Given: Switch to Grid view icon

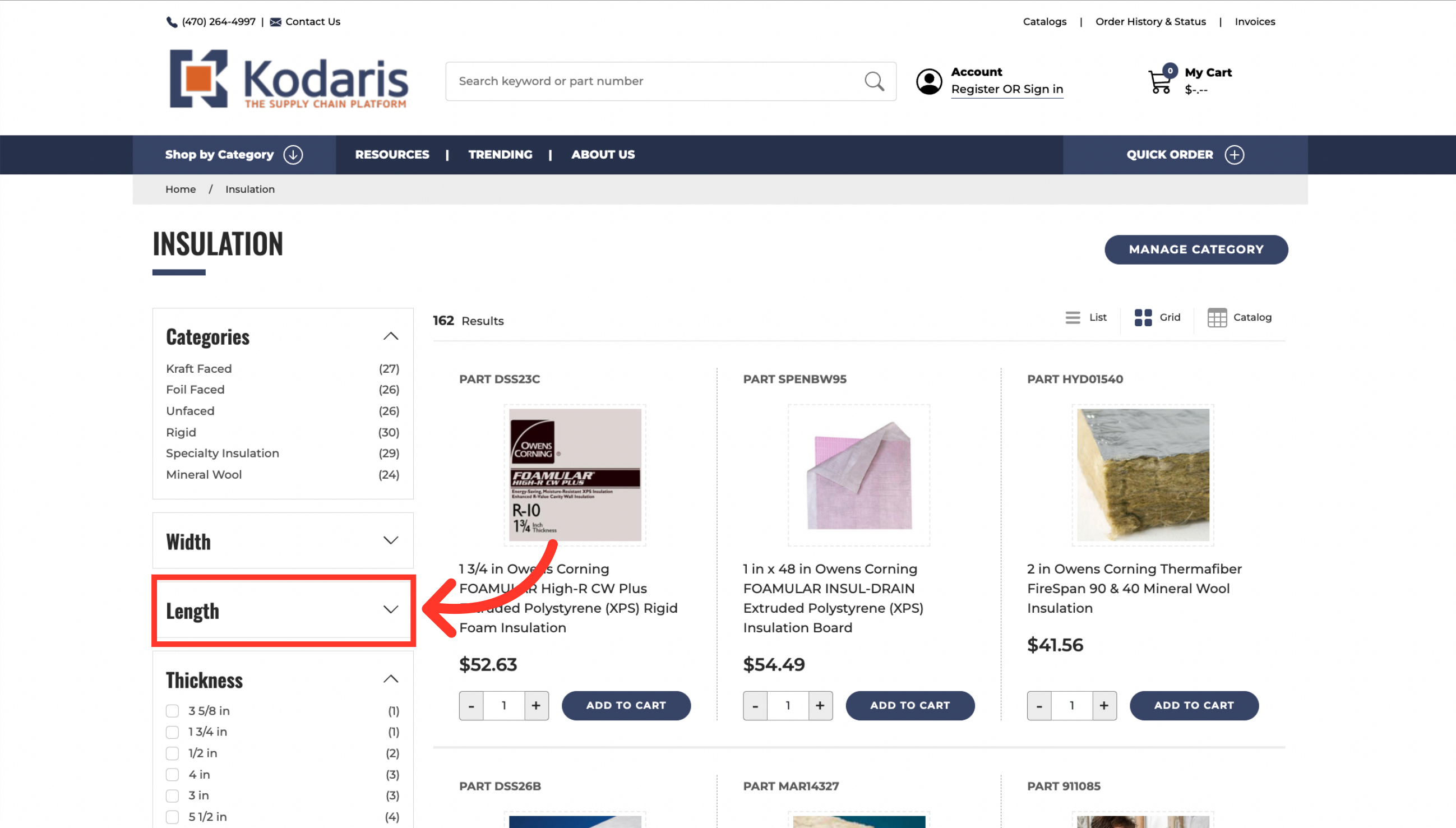Looking at the screenshot, I should pyautogui.click(x=1143, y=317).
